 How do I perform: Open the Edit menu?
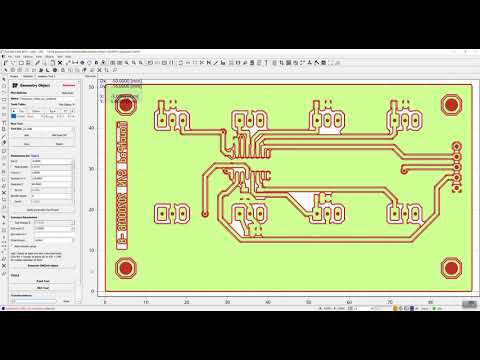click(17, 56)
